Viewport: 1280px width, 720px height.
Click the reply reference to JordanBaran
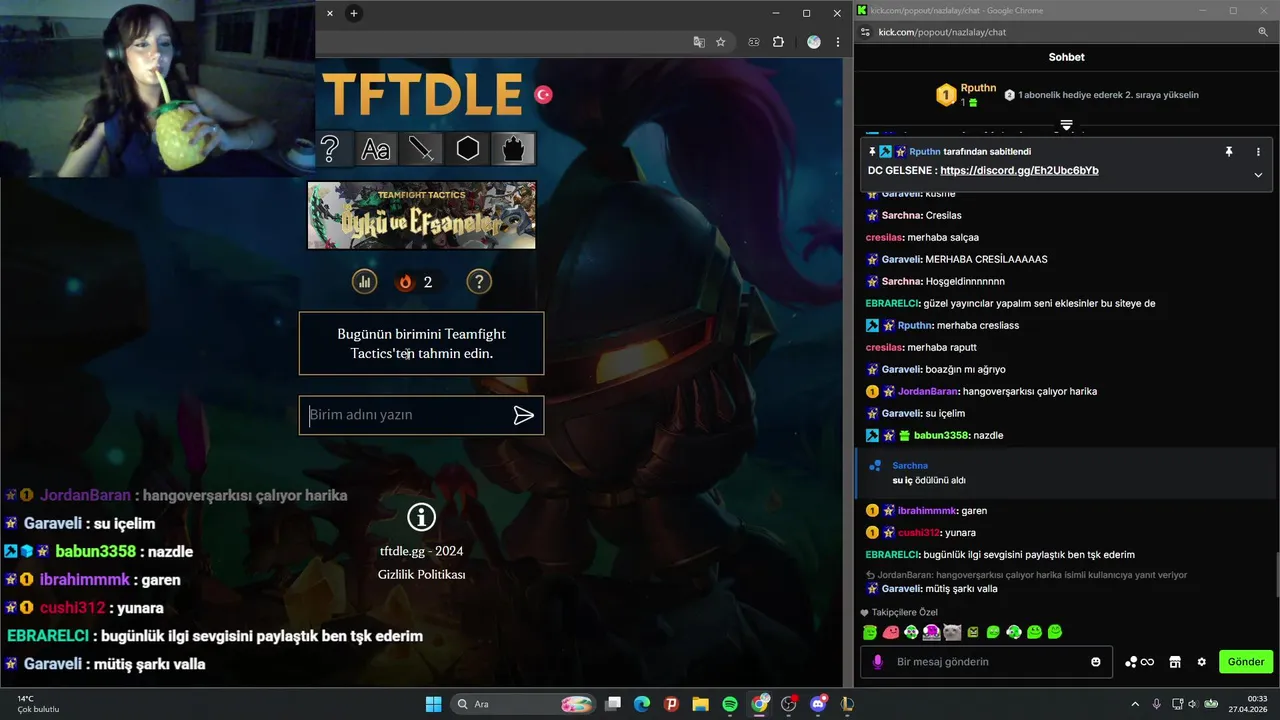(1026, 575)
